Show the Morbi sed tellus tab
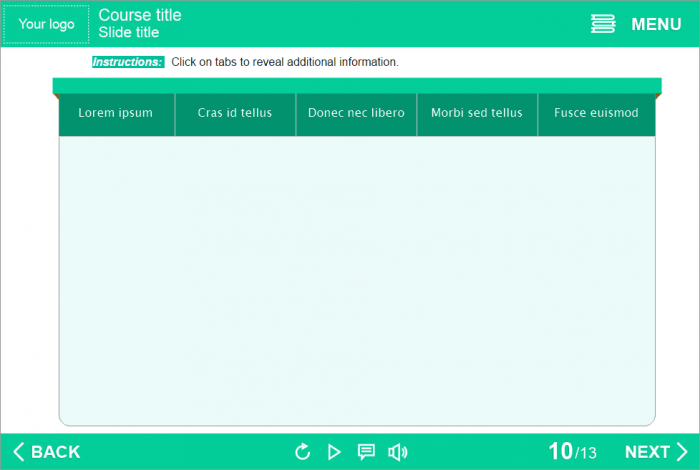 (x=477, y=113)
